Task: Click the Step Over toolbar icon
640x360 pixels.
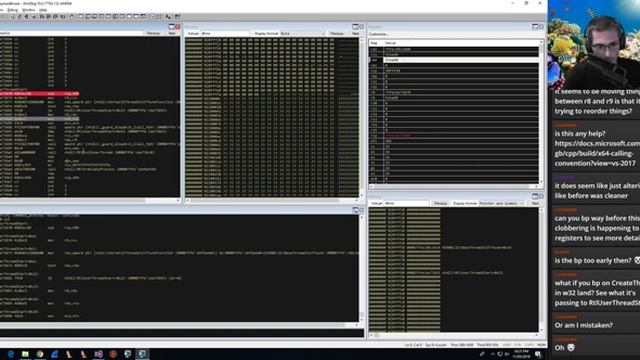Action: (48, 17)
